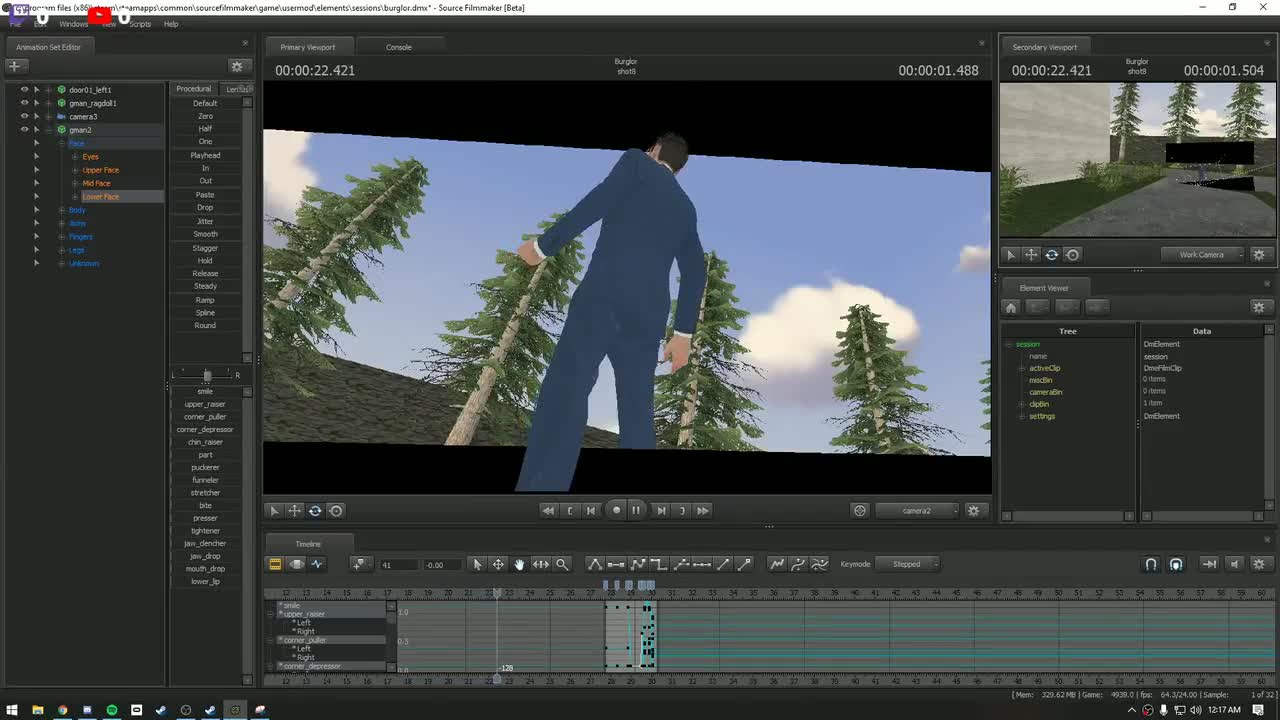This screenshot has height=720, width=1280.
Task: Expand the Upper Face control group
Action: click(75, 170)
